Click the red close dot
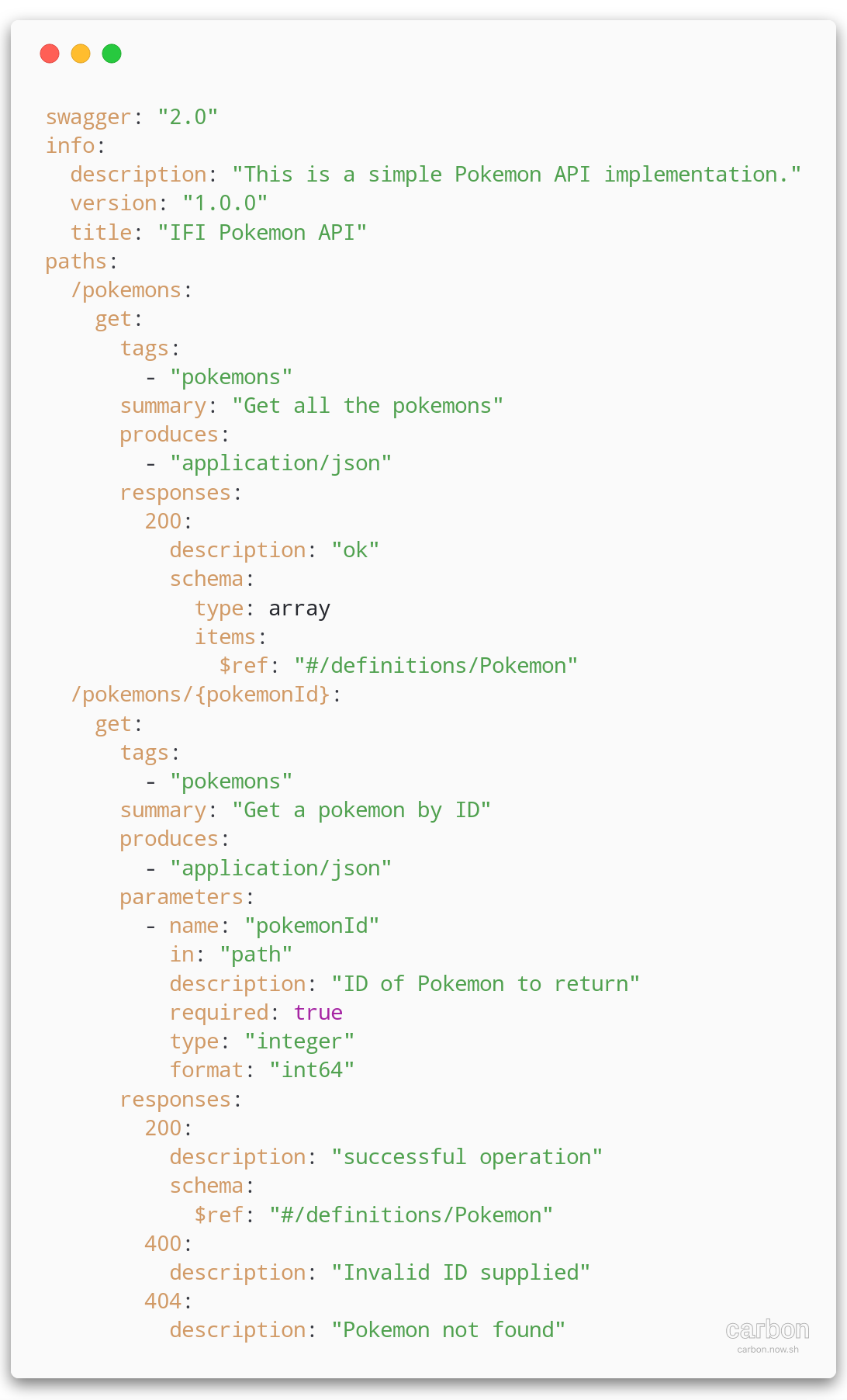 click(50, 54)
